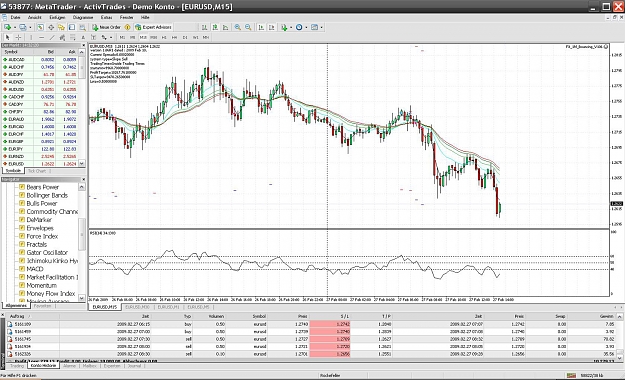The image size is (625, 380).
Task: Open dropdown arrow next to New Chart icon
Action: click(x=15, y=27)
